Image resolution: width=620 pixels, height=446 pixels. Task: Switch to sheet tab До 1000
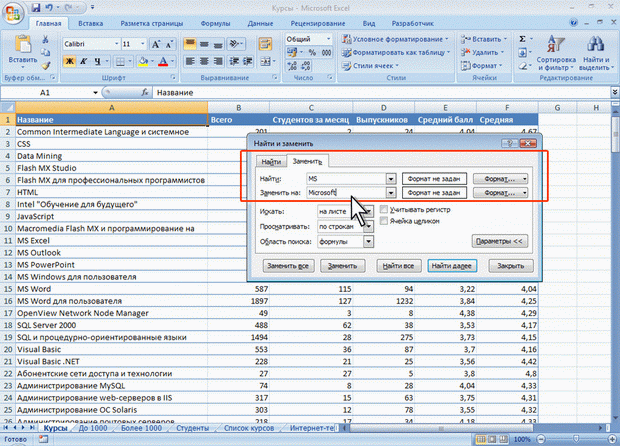[93, 428]
